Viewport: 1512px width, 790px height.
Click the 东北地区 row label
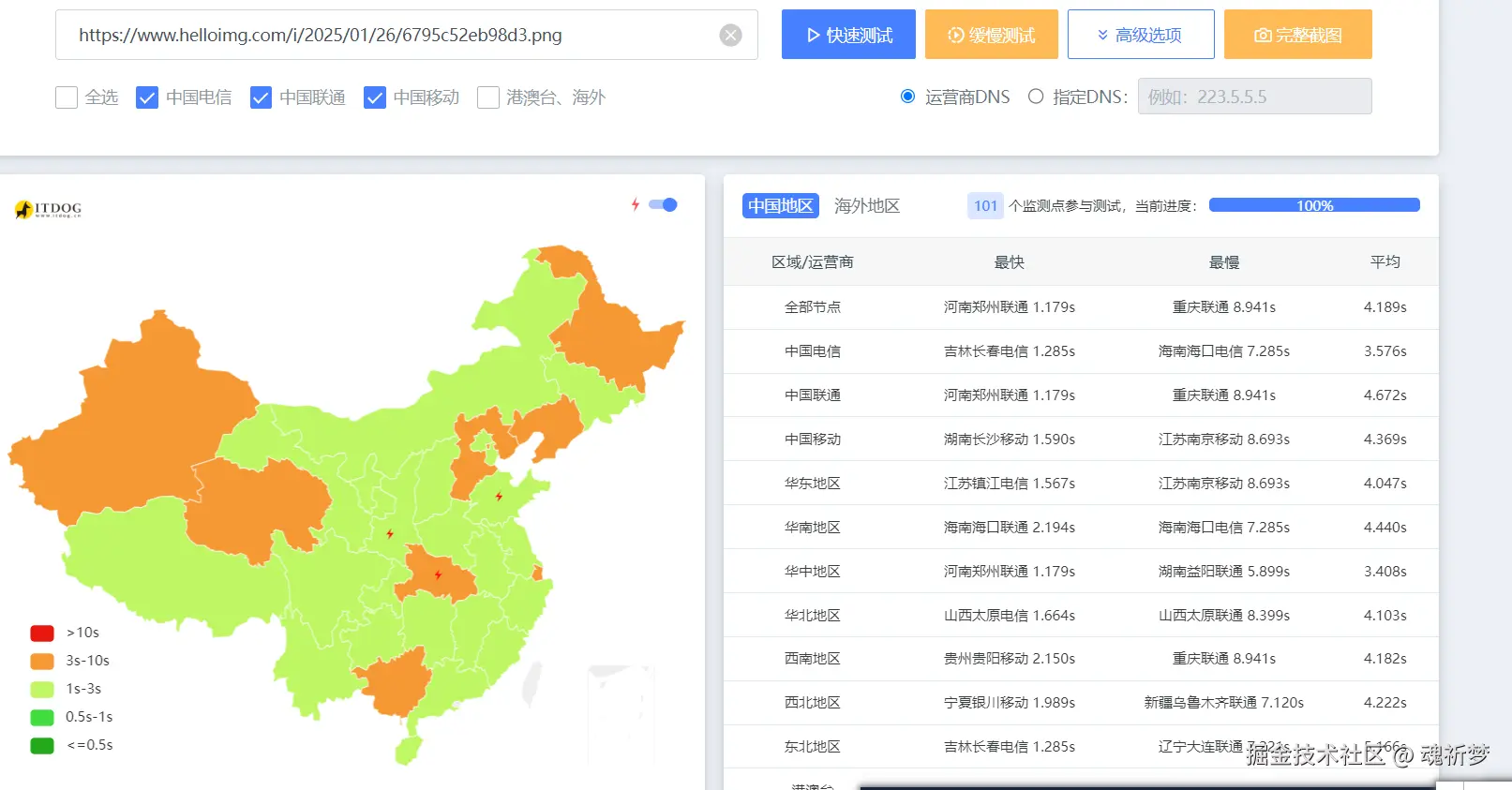click(x=813, y=747)
